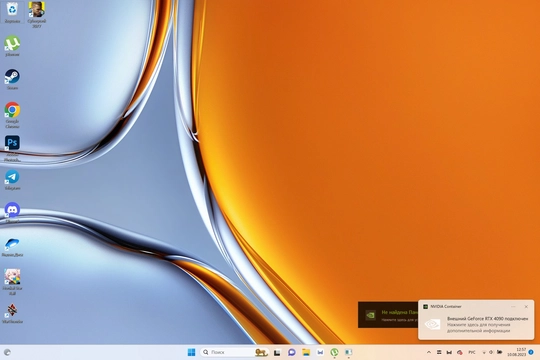This screenshot has height=360, width=540.
Task: Open uTorrent from the taskbar
Action: pyautogui.click(x=334, y=352)
